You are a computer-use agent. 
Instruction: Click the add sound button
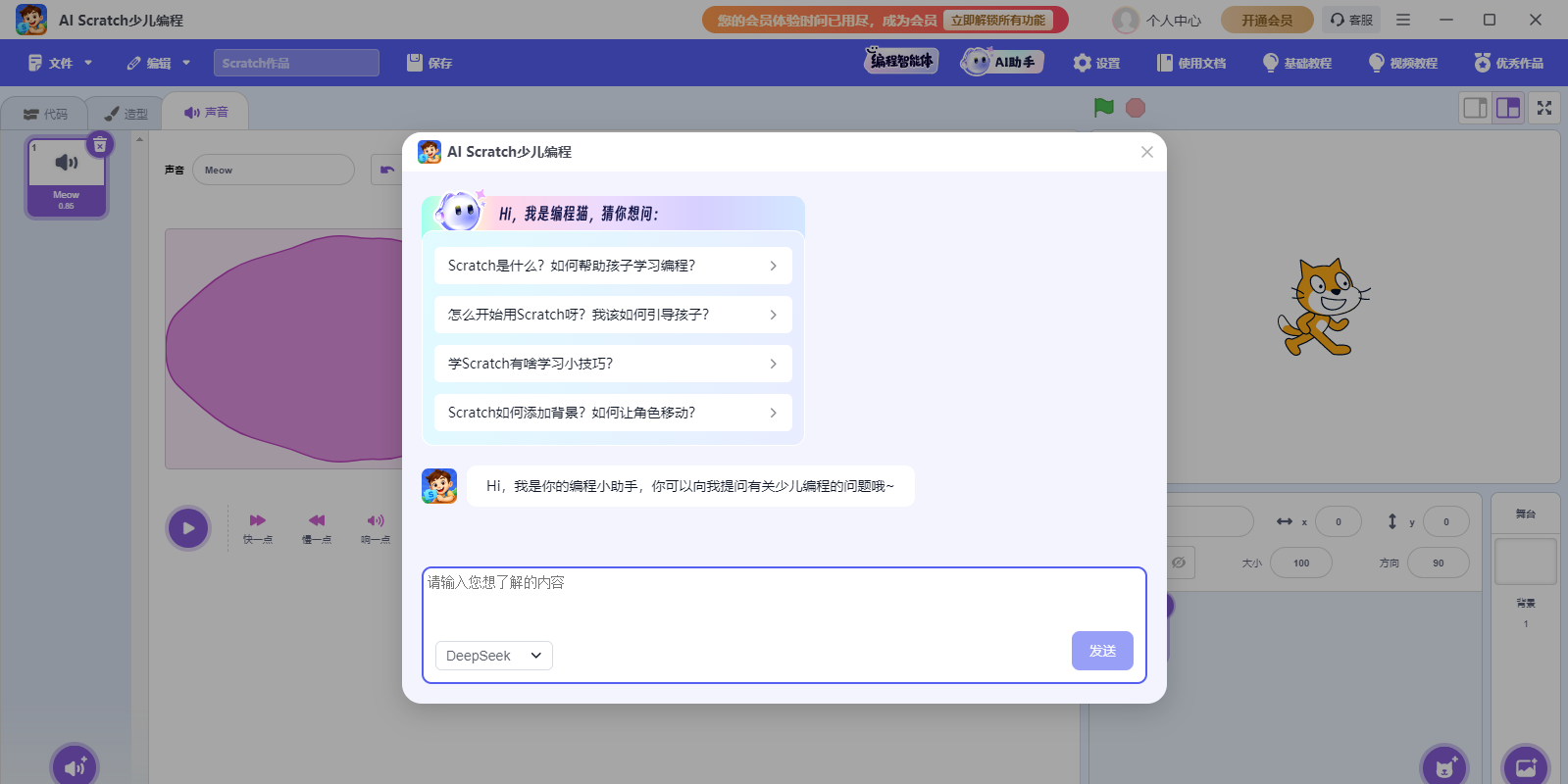(x=76, y=767)
